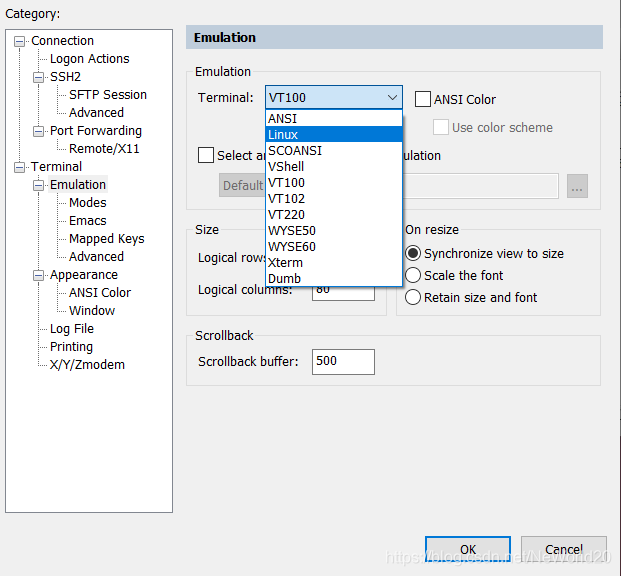Click the Logical columns field
Image resolution: width=621 pixels, height=576 pixels.
pos(343,293)
